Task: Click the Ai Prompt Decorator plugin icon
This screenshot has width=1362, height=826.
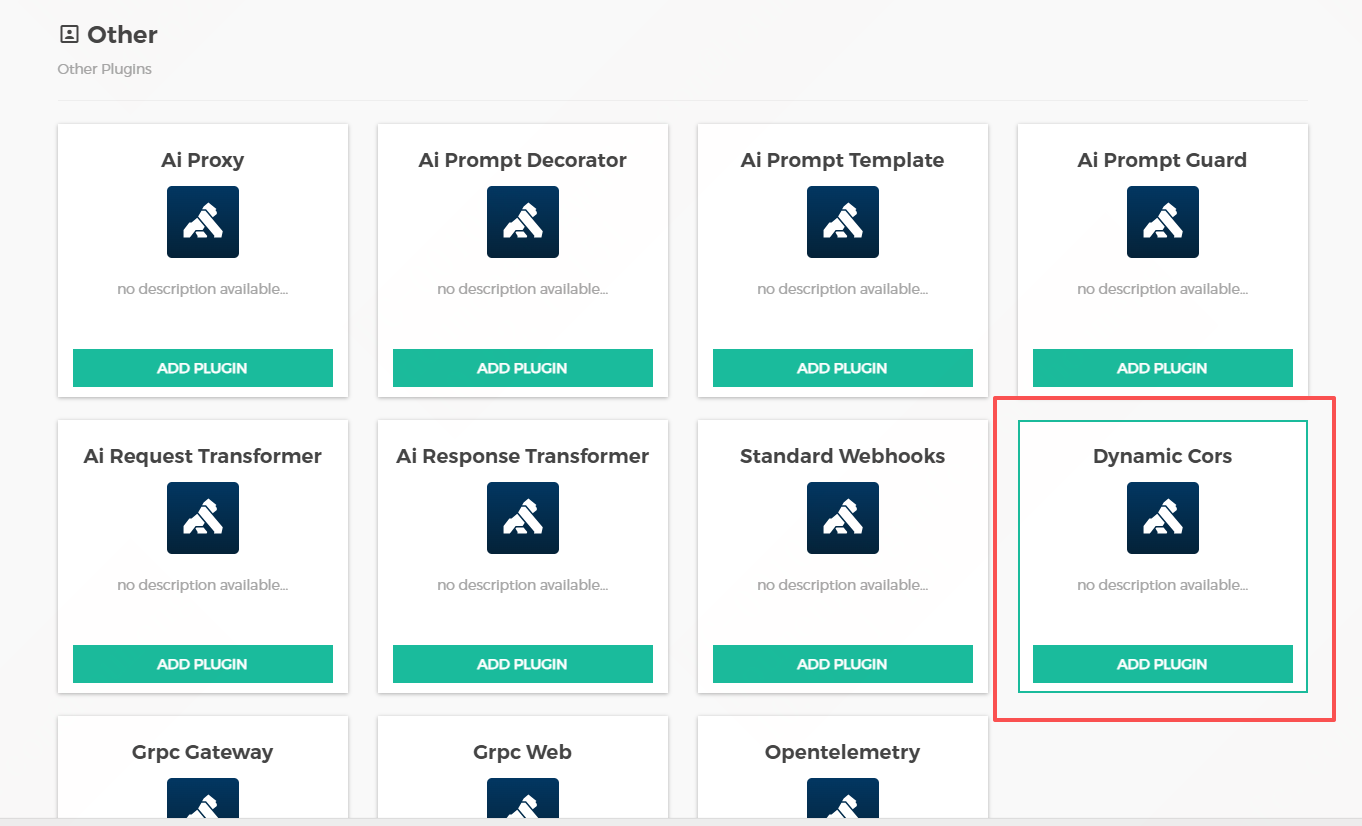Action: coord(523,222)
